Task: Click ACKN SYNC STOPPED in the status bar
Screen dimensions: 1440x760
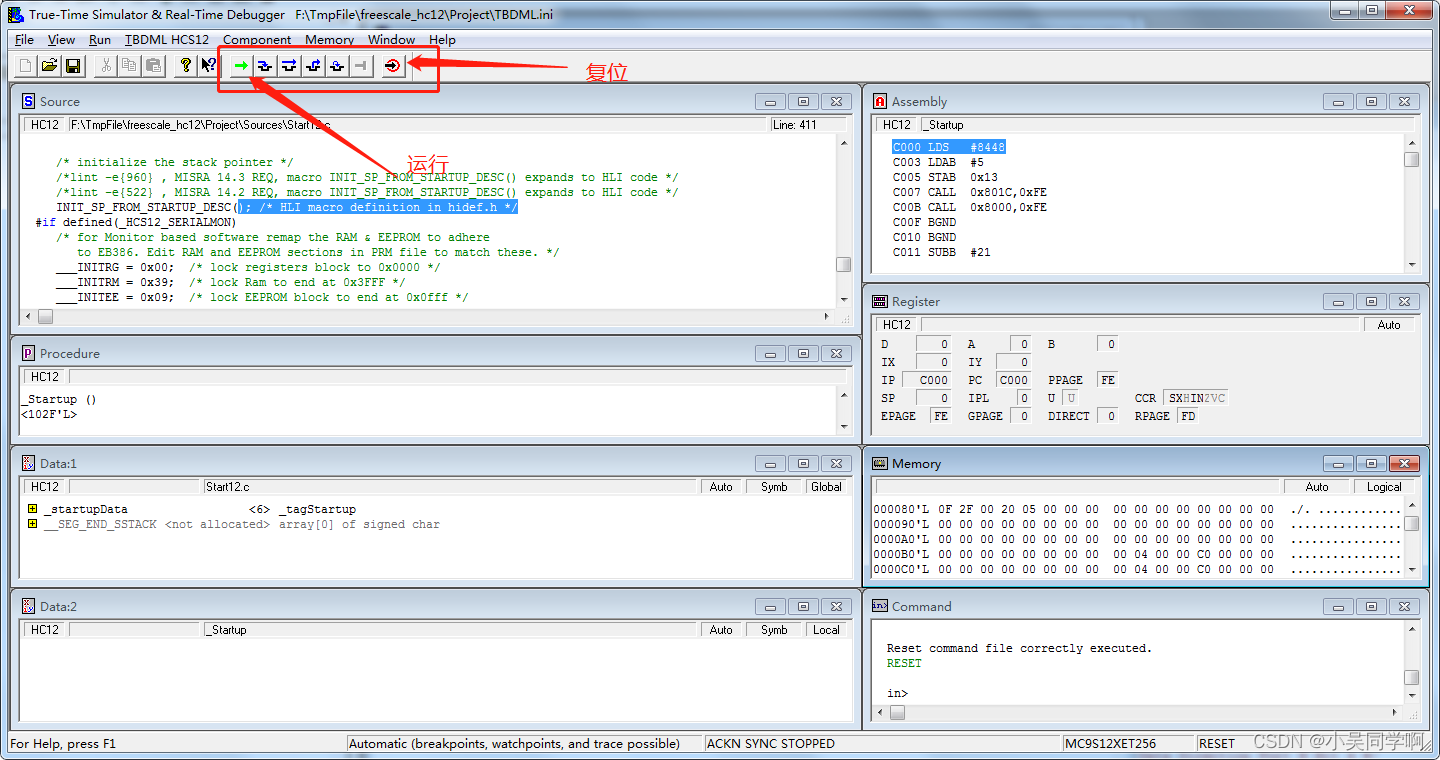Action: 771,743
